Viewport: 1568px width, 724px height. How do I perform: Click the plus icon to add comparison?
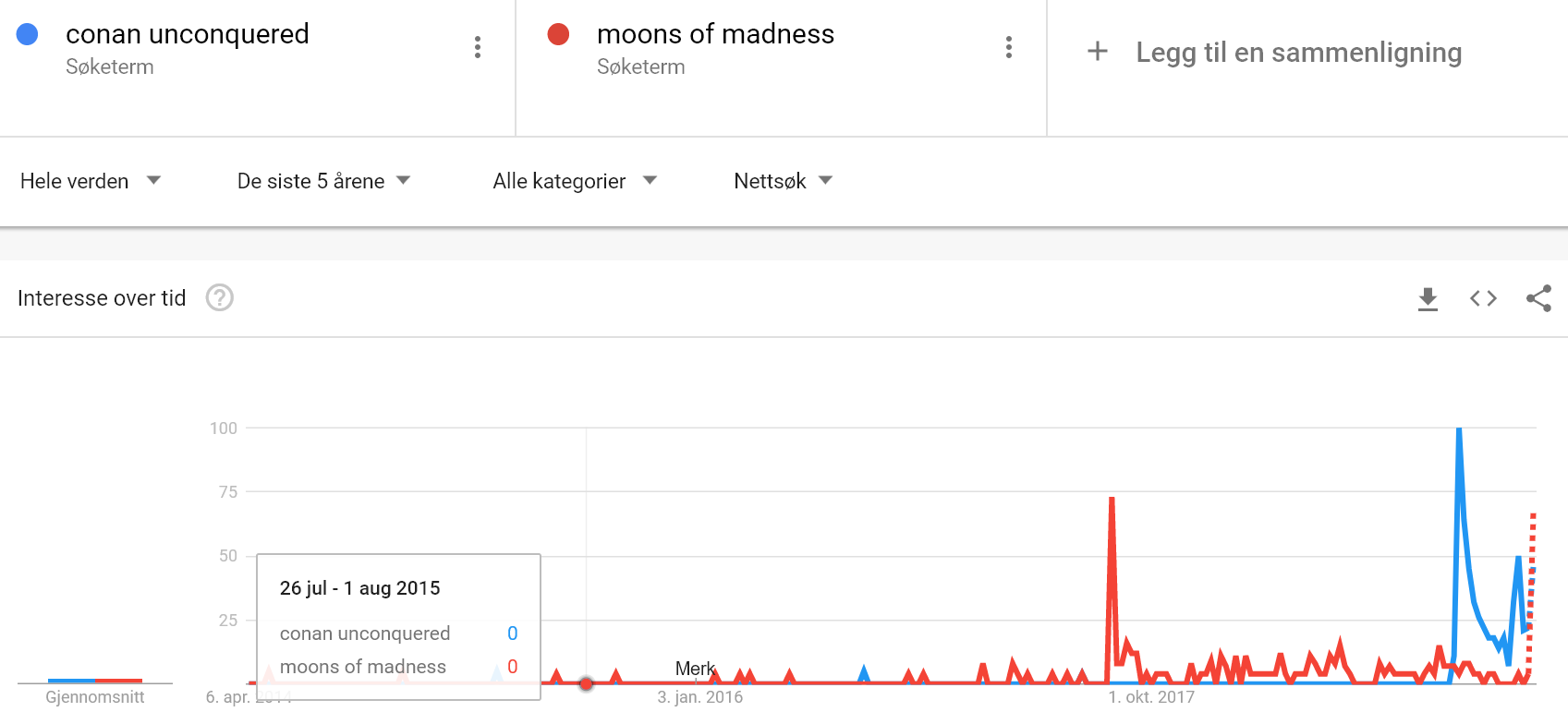[x=1098, y=51]
